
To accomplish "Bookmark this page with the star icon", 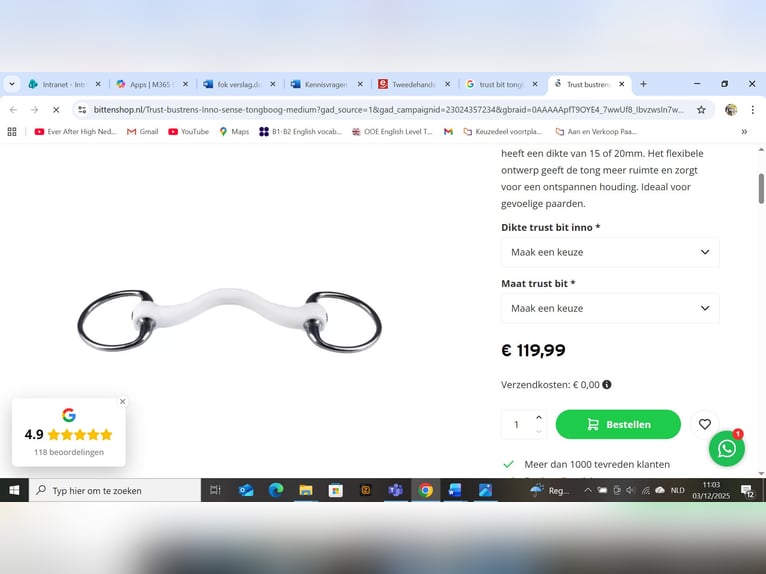I will click(x=701, y=110).
